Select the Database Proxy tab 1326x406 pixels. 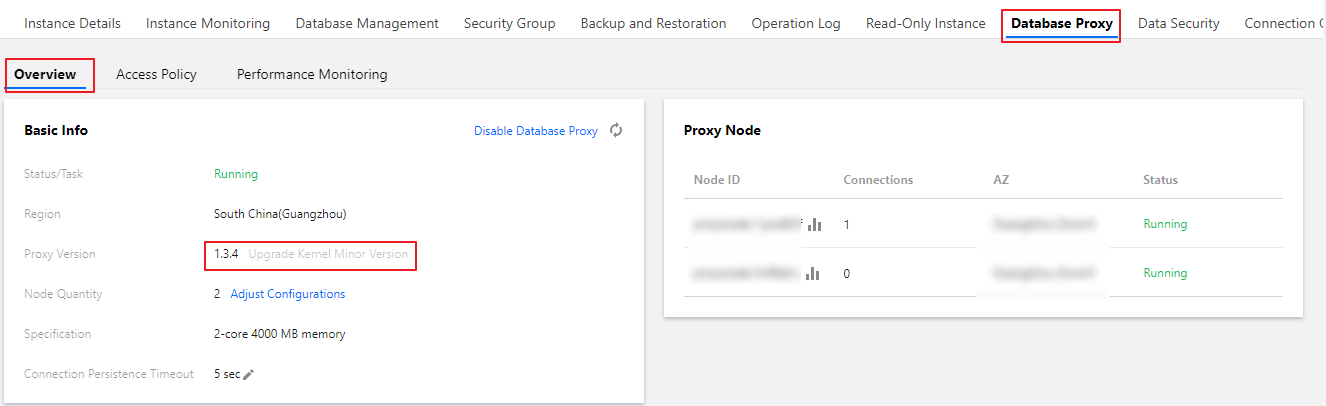pyautogui.click(x=1061, y=23)
